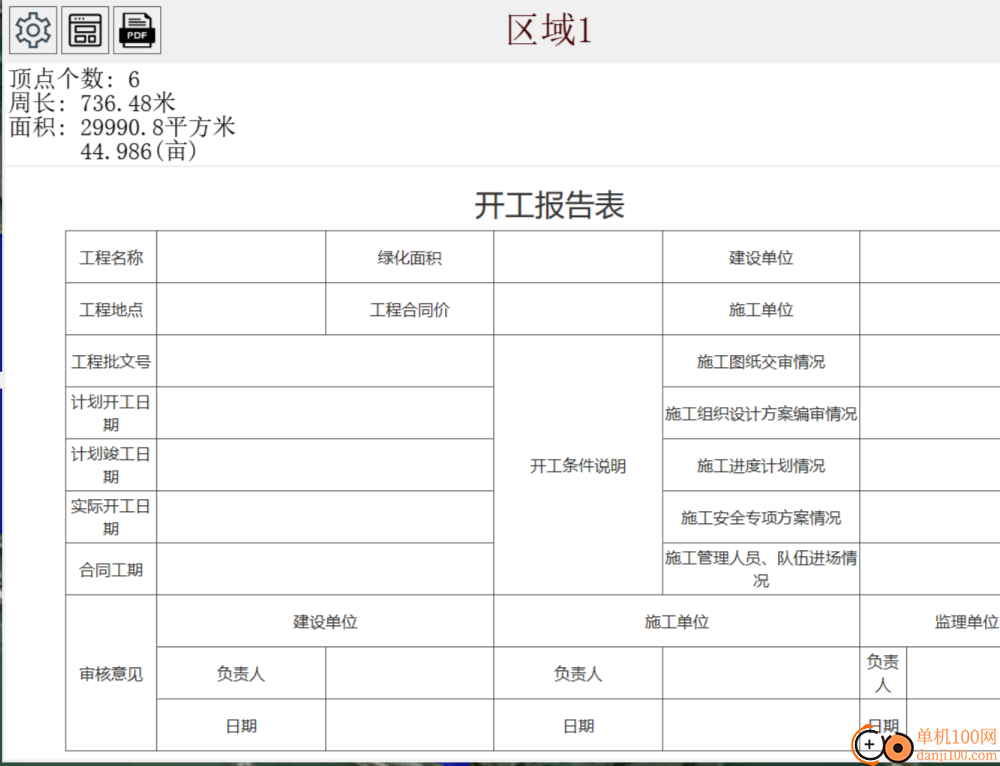The width and height of the screenshot is (1000, 766).
Task: Click the blank field right of 建设单位 负责人
Action: [409, 674]
